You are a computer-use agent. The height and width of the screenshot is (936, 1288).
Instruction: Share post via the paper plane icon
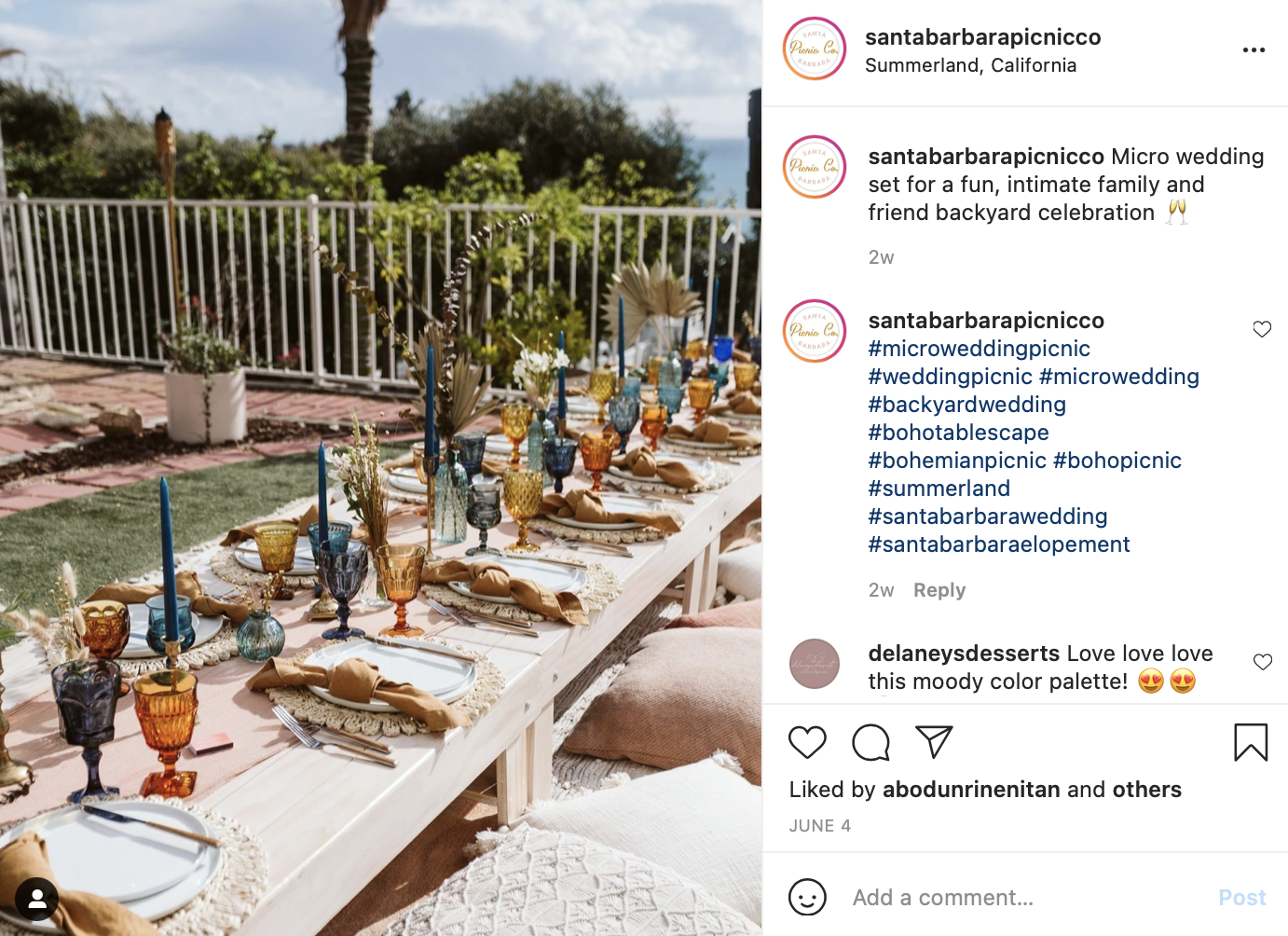(x=934, y=741)
